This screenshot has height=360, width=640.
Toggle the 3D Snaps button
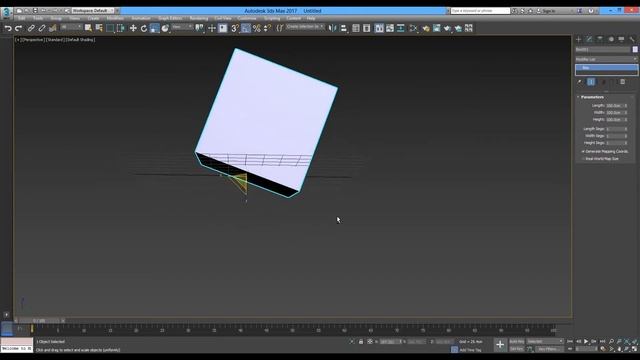[235, 28]
